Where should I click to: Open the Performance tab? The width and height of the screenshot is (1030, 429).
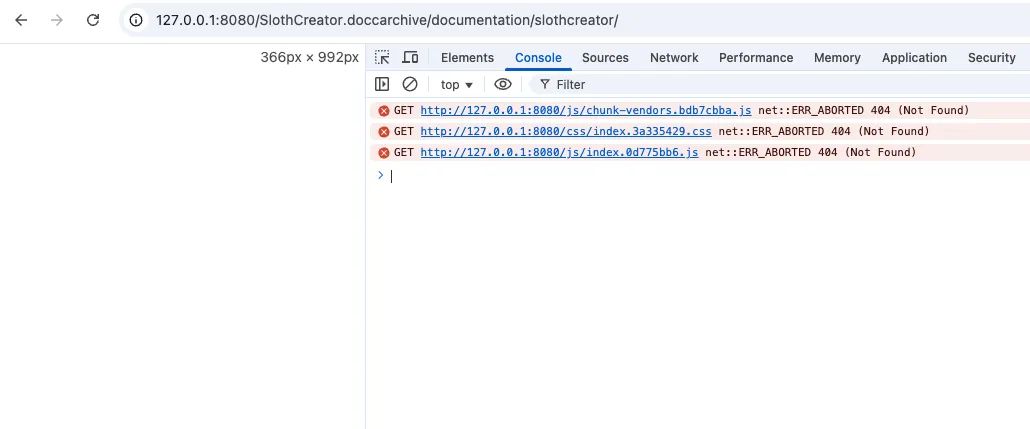click(755, 58)
